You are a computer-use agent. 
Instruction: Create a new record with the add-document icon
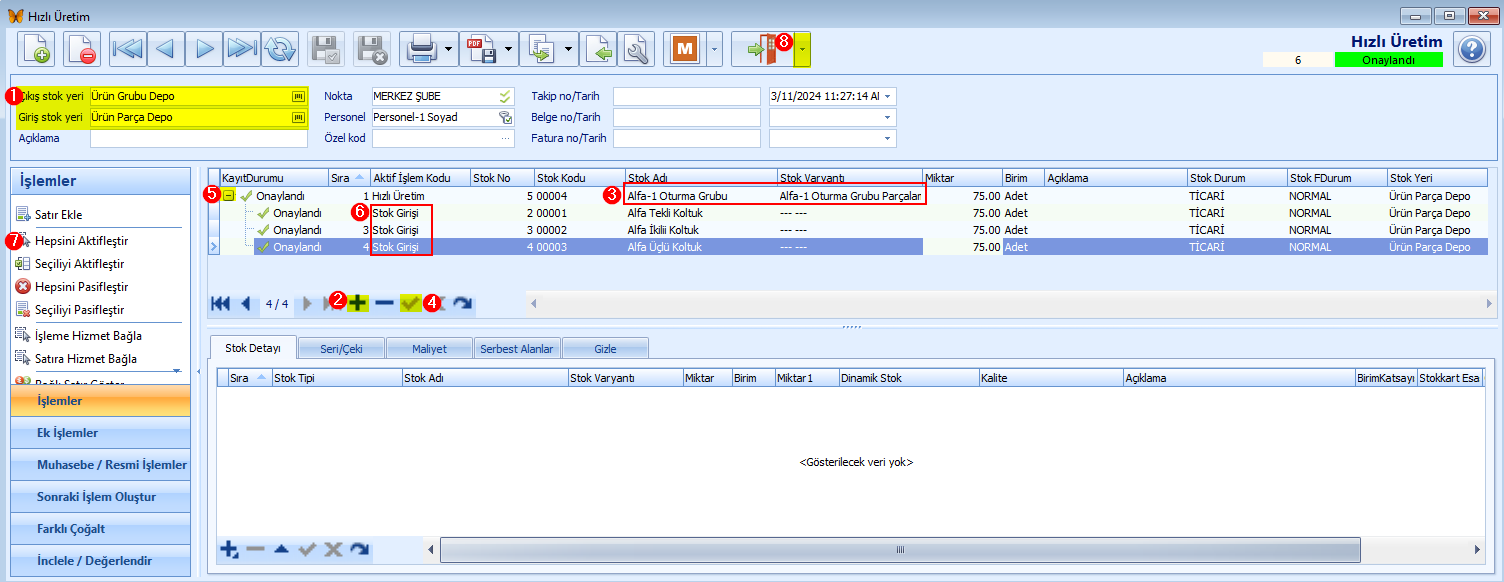pos(36,48)
